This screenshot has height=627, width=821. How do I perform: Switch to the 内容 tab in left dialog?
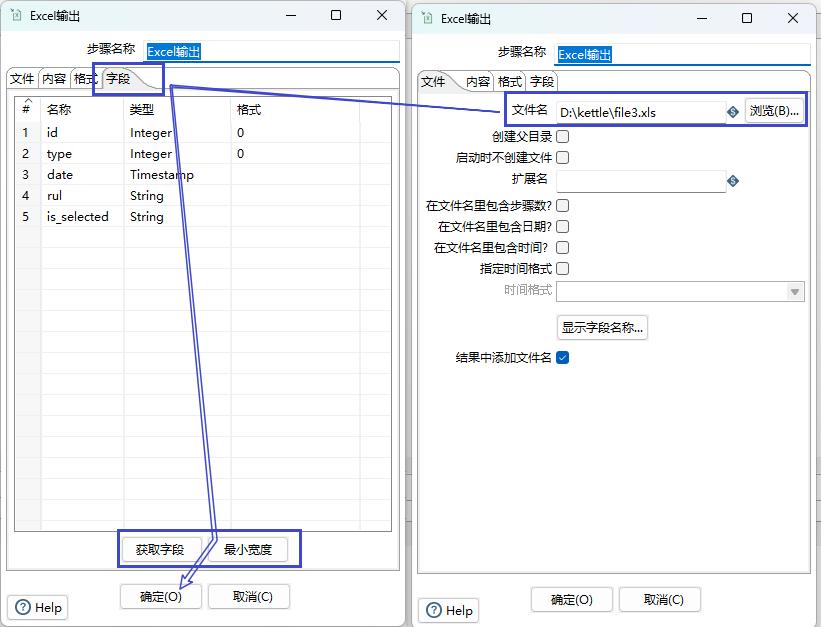pyautogui.click(x=54, y=79)
